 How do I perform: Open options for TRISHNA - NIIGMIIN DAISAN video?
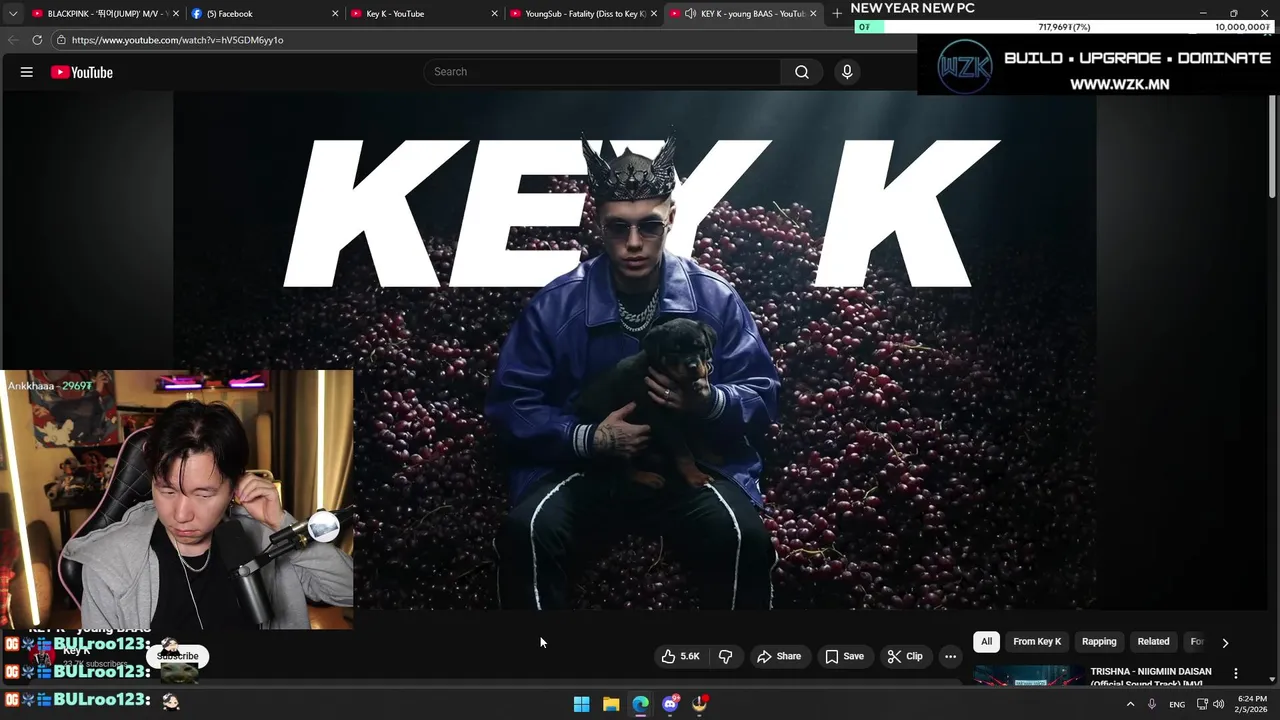[1236, 674]
